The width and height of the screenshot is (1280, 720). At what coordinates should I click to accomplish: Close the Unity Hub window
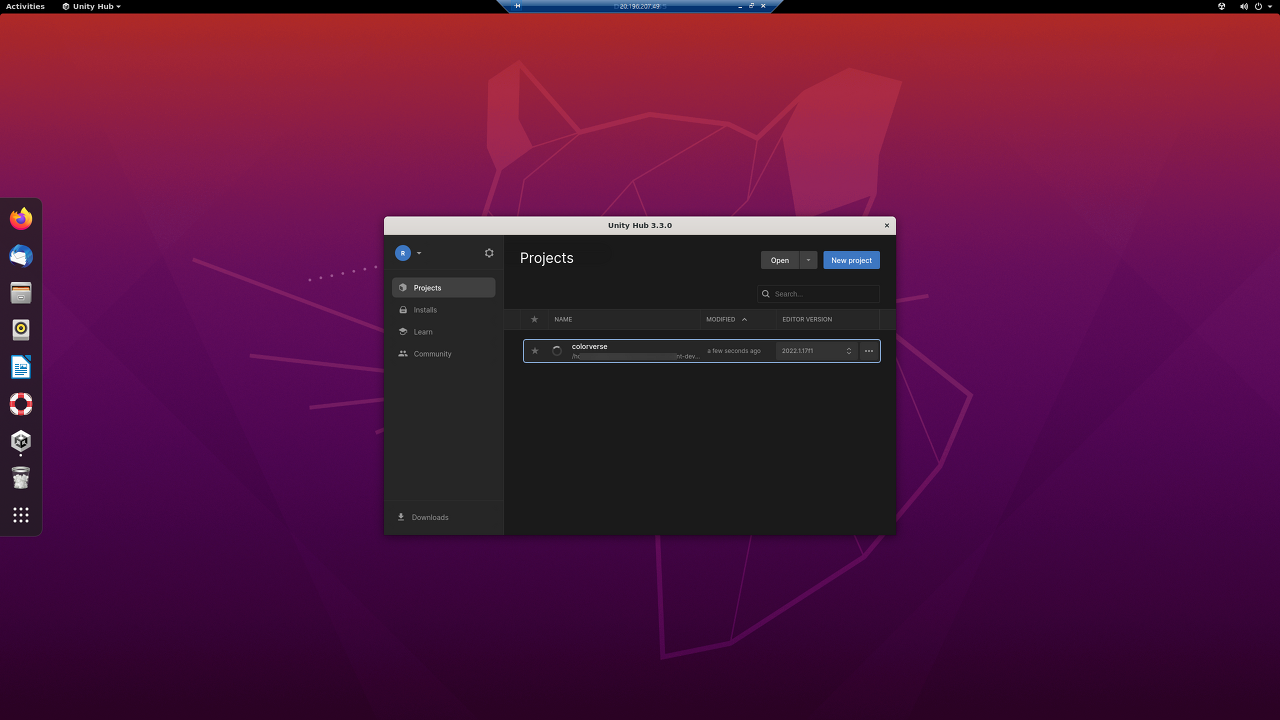pos(886,226)
